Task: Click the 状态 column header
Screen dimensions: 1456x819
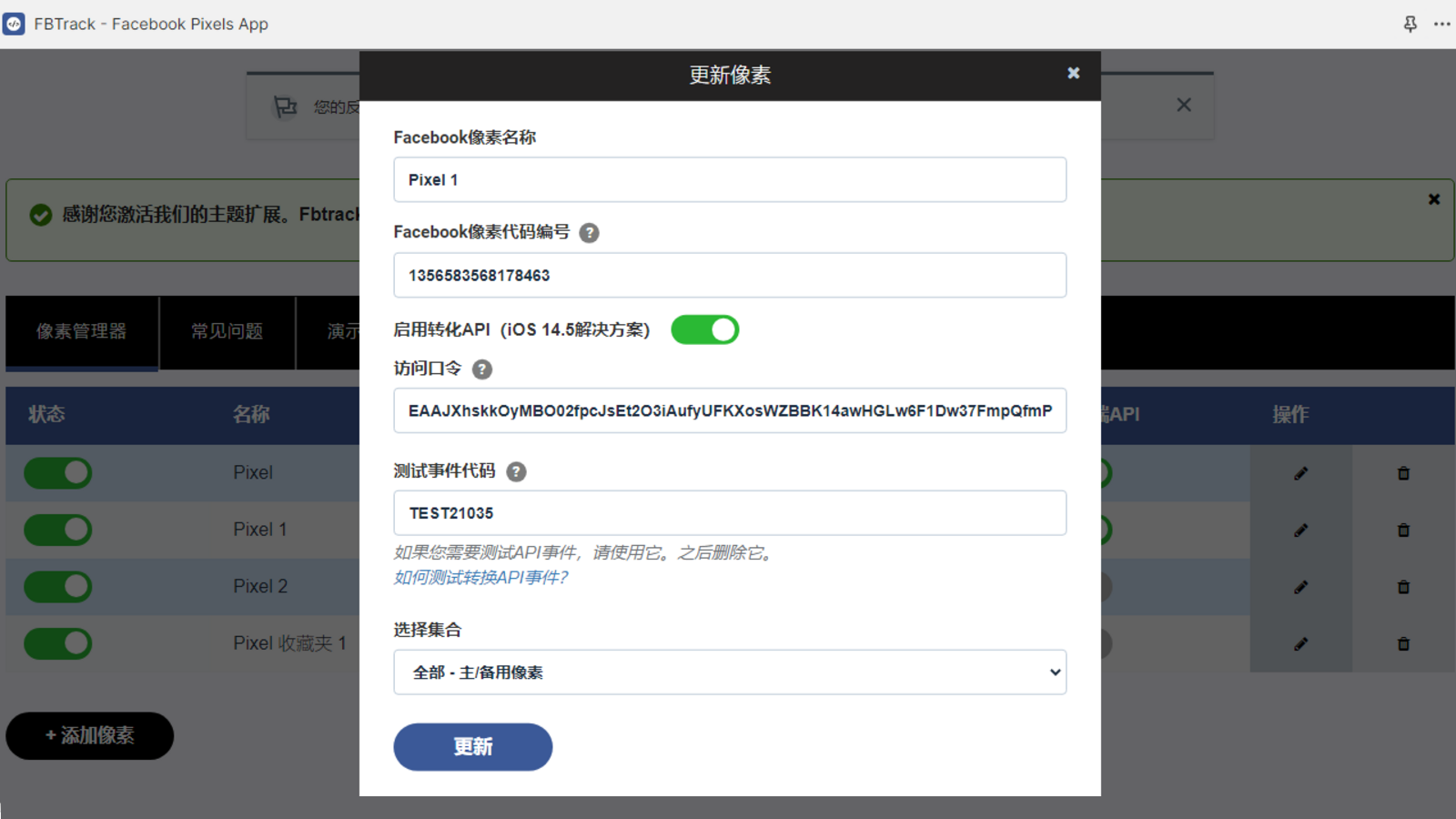Action: [46, 415]
